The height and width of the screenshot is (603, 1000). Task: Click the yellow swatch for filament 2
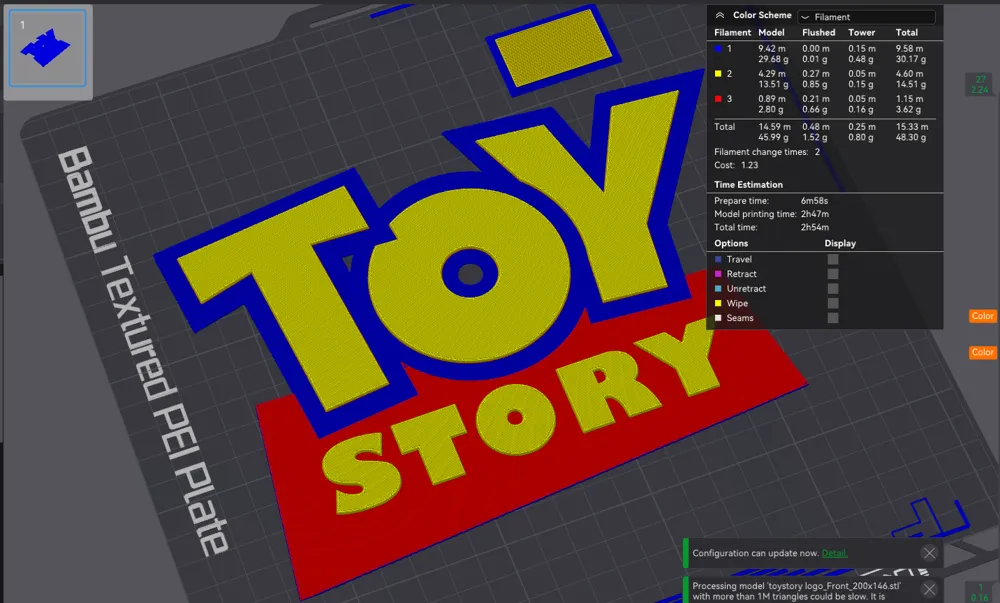pos(718,74)
